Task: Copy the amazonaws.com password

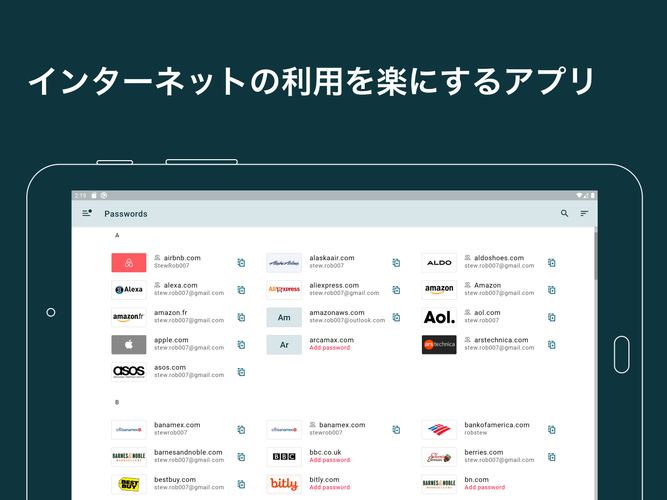Action: pos(396,317)
